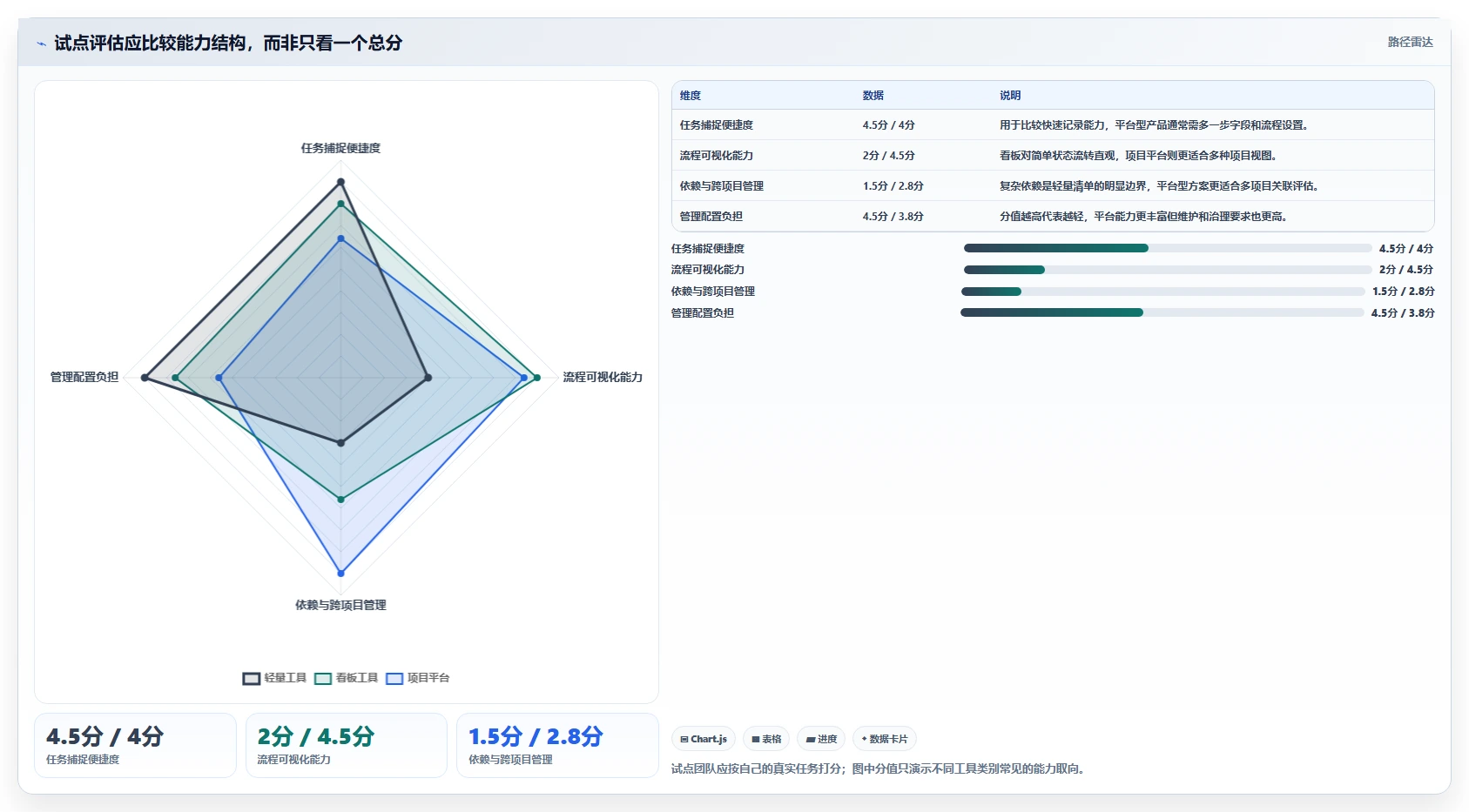Click the table value 4.5分 / 3.8分
Screen dimensions: 1469x812
coord(893,217)
